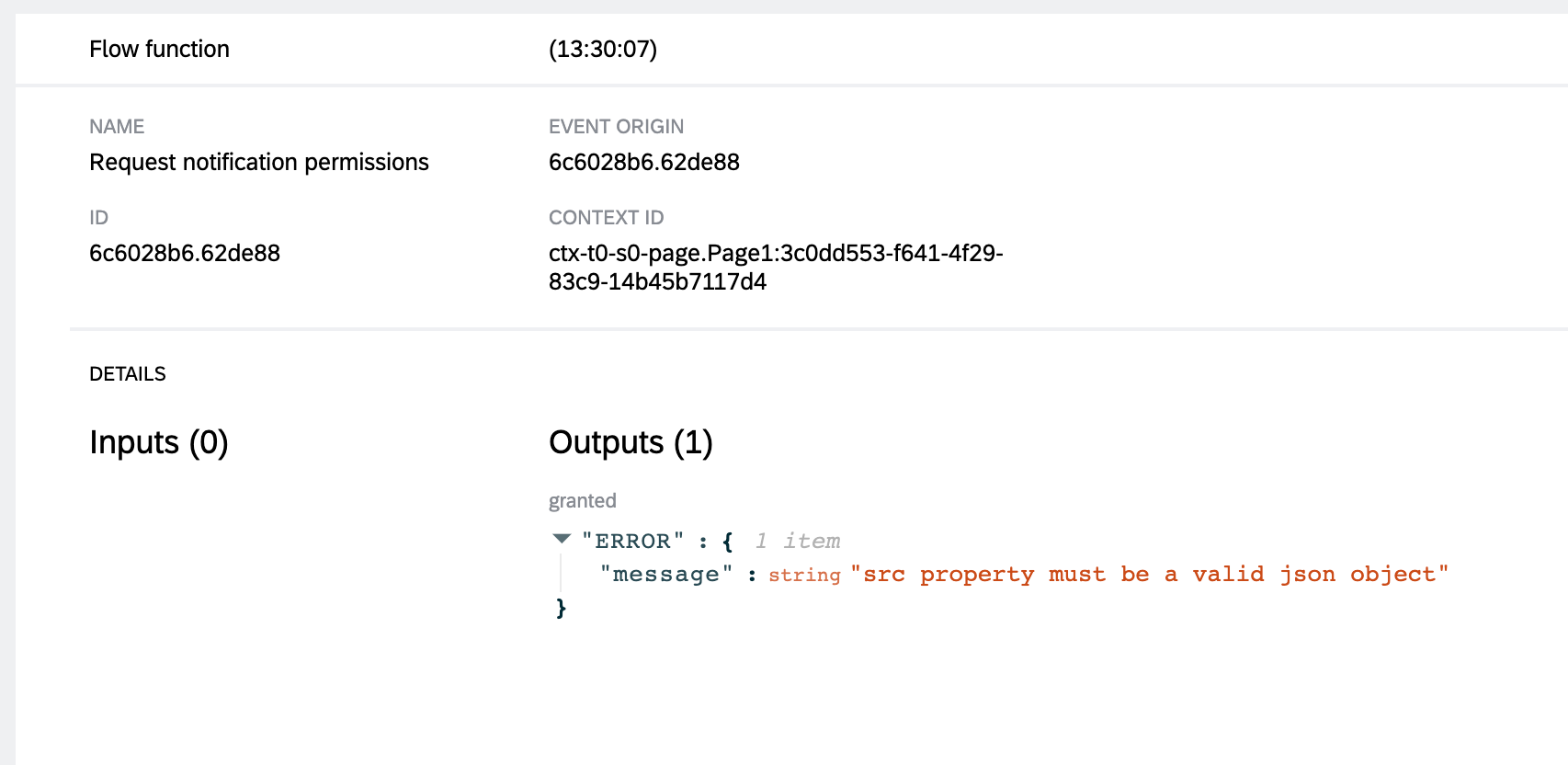Viewport: 1568px width, 765px height.
Task: Click the "ERROR" key in the output
Action: coord(632,541)
